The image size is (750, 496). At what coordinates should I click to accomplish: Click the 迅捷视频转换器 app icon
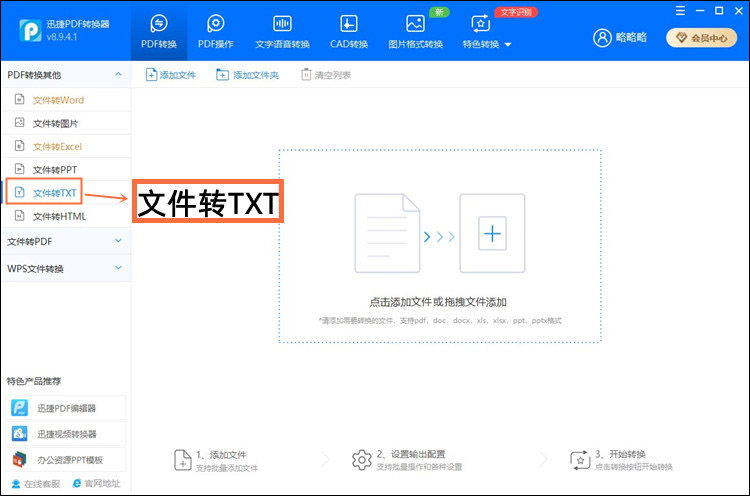pos(20,434)
